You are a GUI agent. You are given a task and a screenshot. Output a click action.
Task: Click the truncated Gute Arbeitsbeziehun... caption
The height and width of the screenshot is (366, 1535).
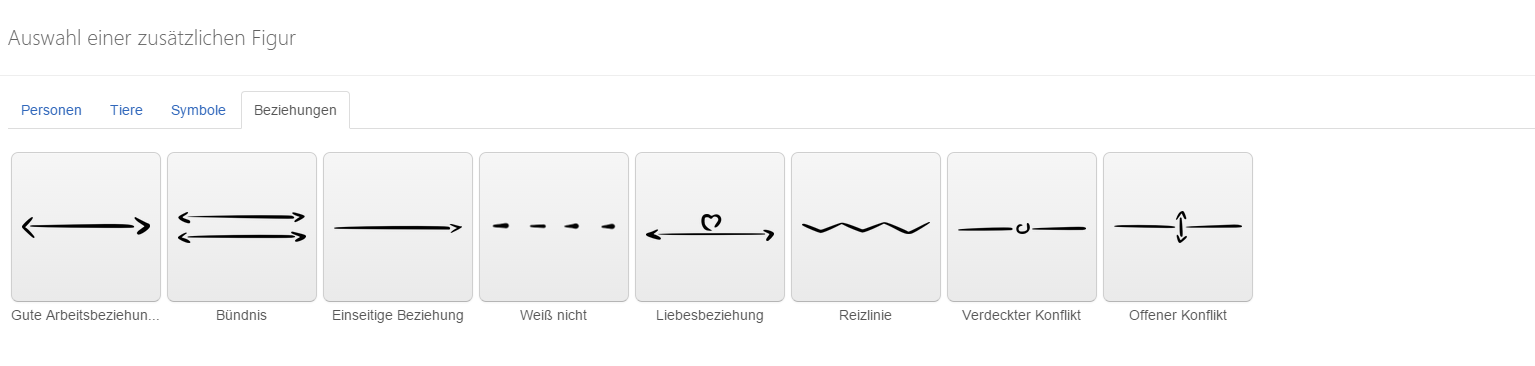click(86, 315)
